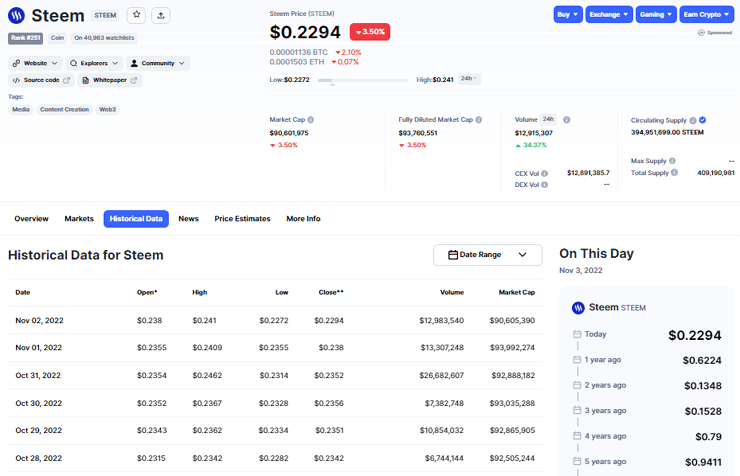740x476 pixels.
Task: Click the Coin type label chip
Action: 58,38
